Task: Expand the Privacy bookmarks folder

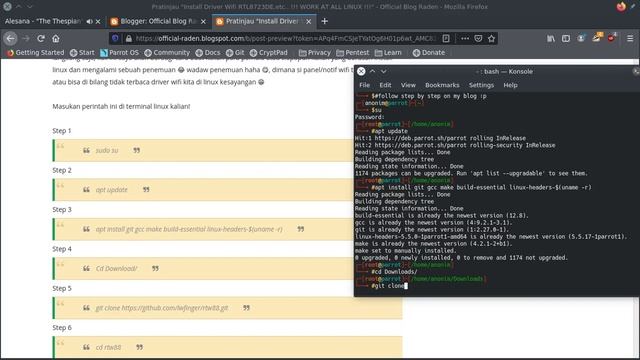Action: click(314, 53)
